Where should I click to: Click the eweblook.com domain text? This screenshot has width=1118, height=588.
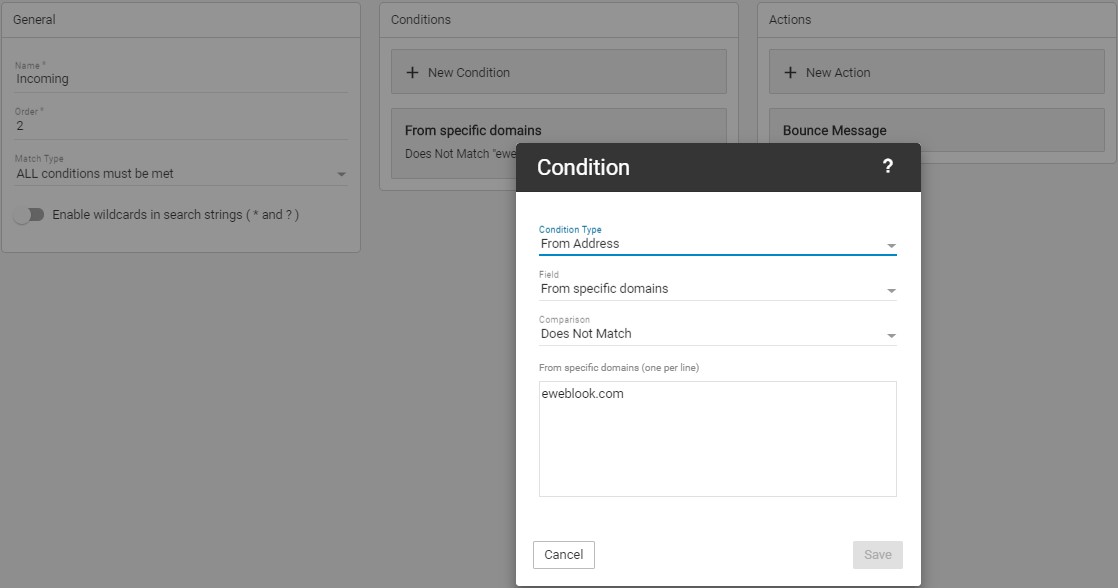[x=582, y=394]
